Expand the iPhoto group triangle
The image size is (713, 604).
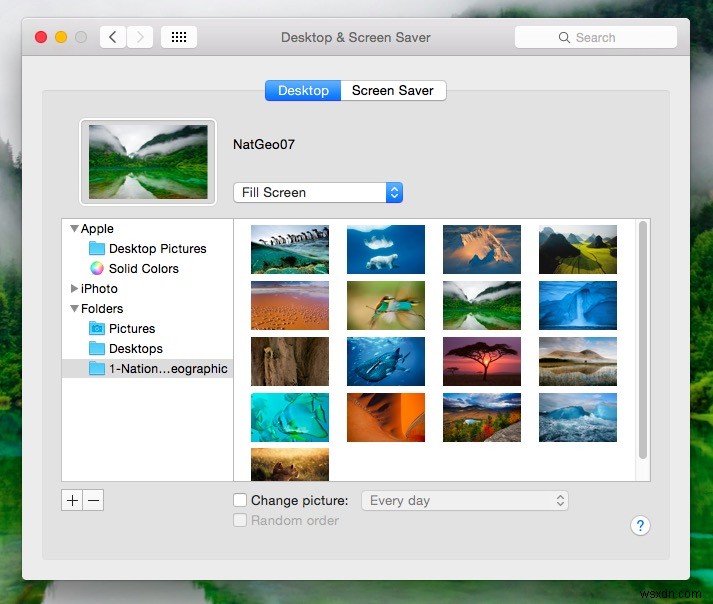(x=74, y=288)
